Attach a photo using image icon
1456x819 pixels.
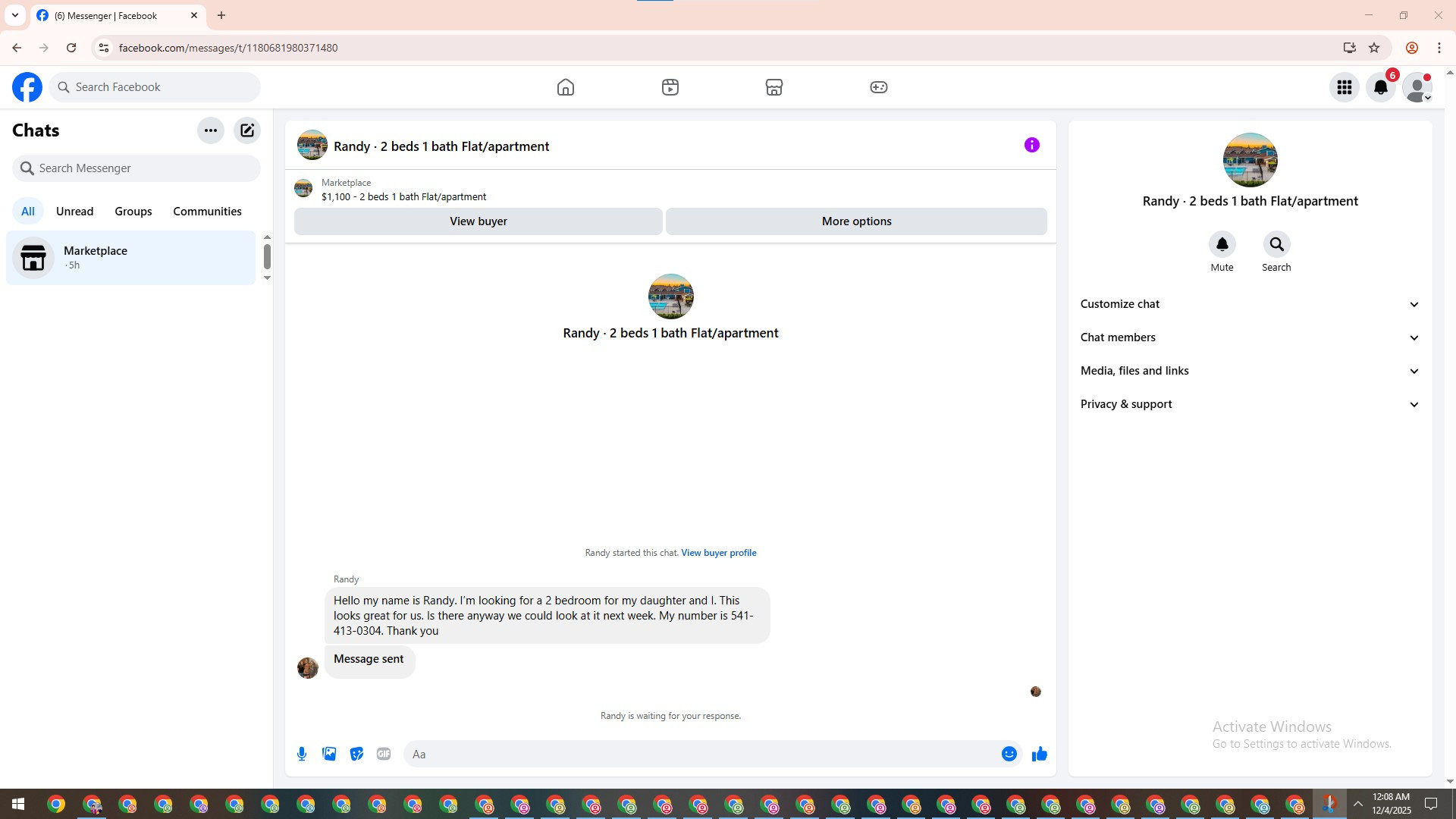pos(329,754)
